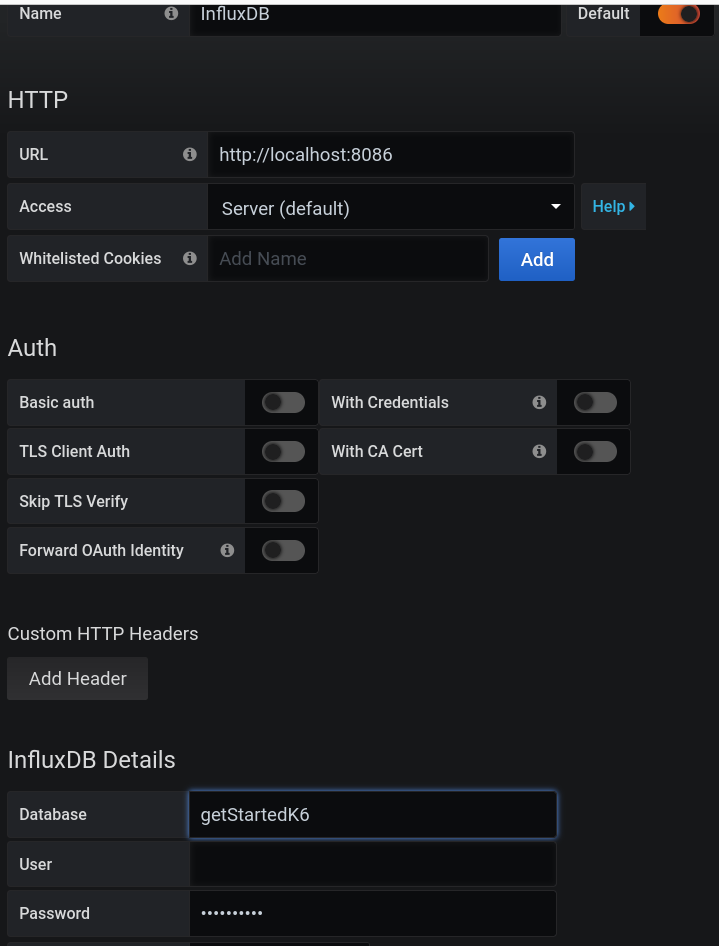Click the Whitelisted Cookies info icon

[190, 259]
